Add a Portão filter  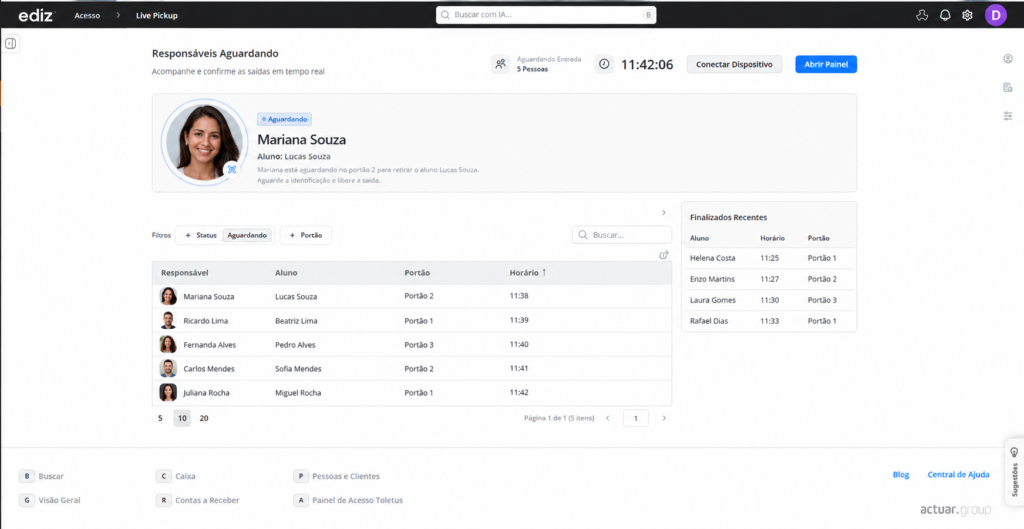(306, 235)
